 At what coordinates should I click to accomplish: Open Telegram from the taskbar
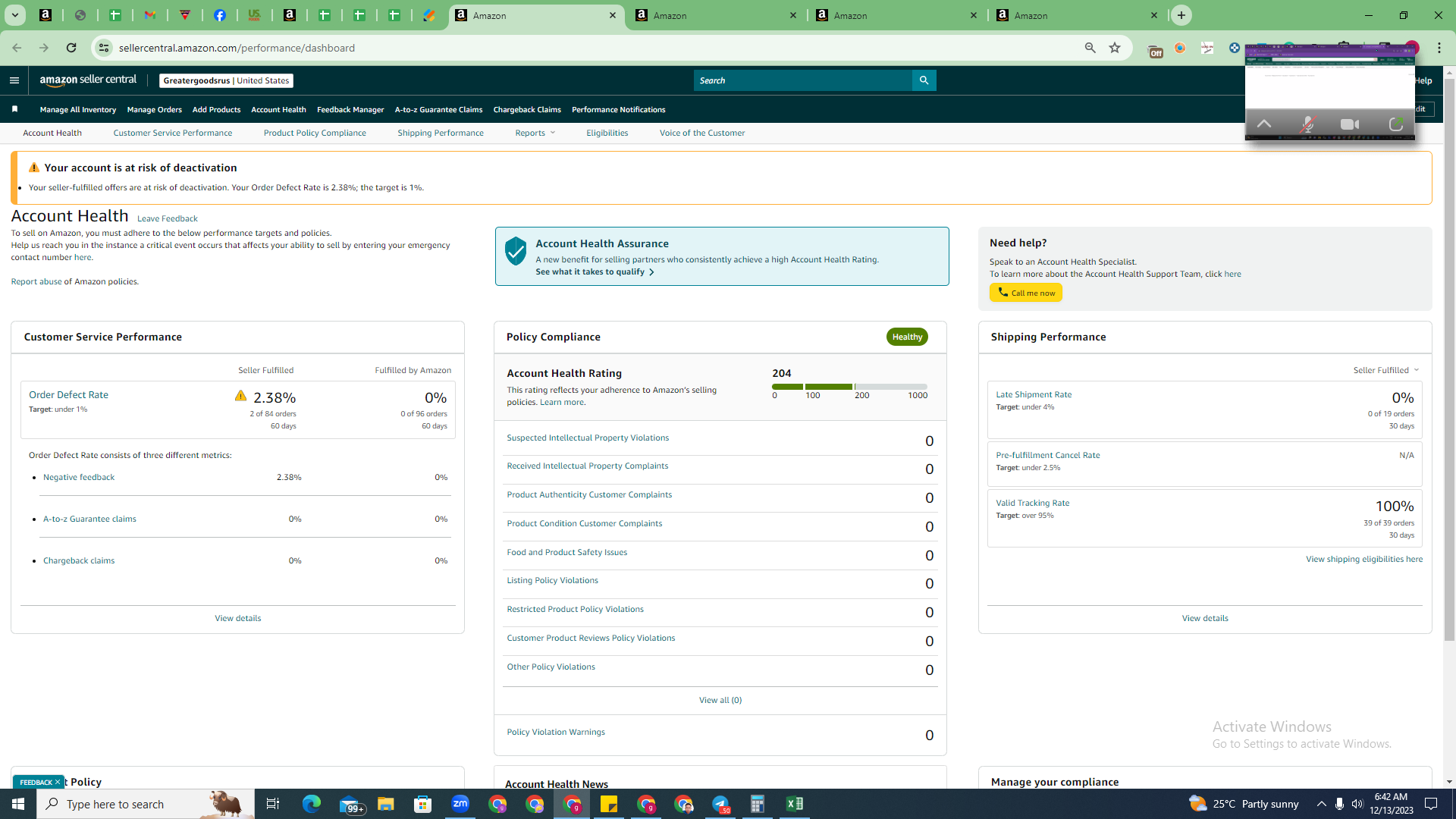point(720,804)
